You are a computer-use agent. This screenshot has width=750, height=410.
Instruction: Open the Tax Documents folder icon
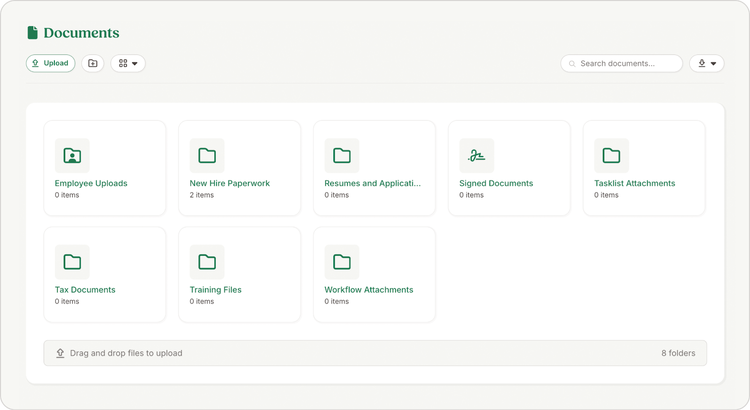72,262
